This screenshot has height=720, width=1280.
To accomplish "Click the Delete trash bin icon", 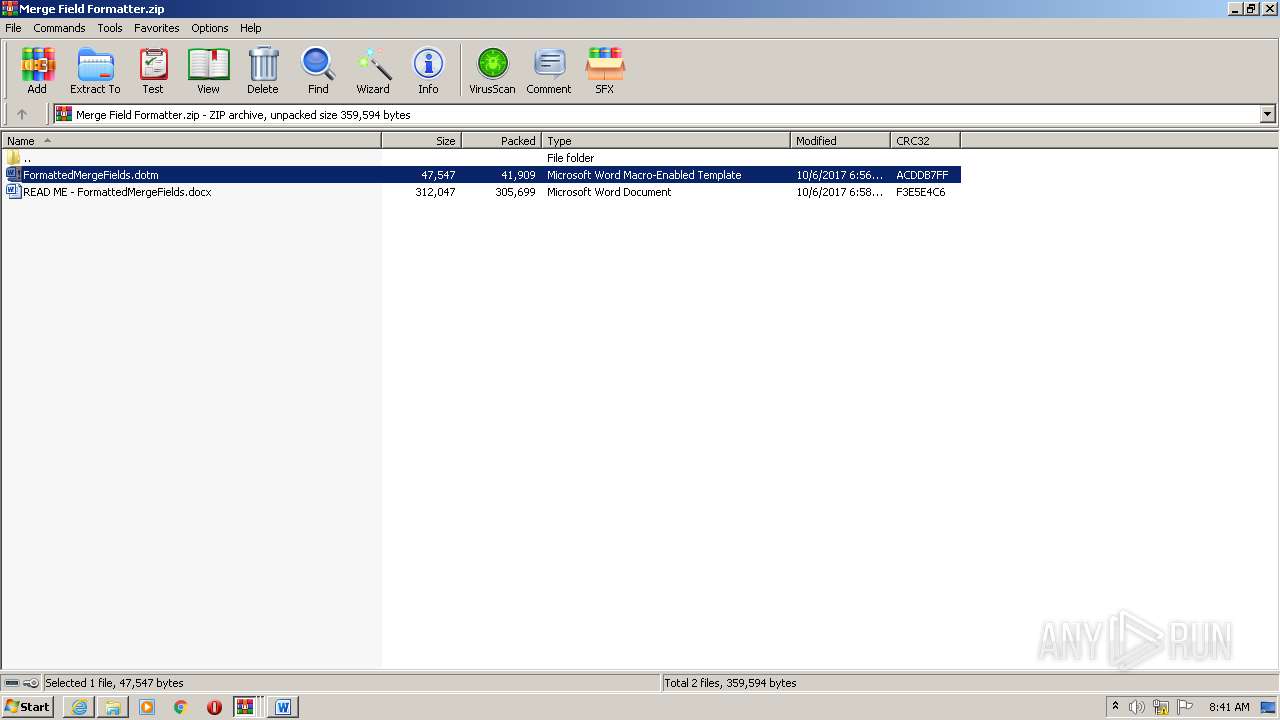I will (263, 70).
